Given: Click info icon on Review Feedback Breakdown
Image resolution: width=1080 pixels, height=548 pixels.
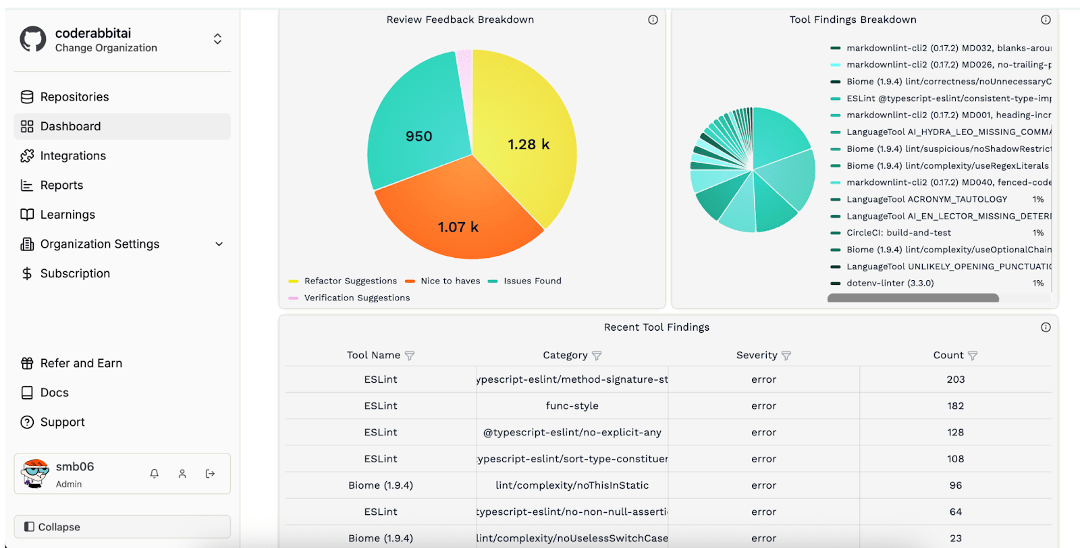Looking at the screenshot, I should pos(653,20).
